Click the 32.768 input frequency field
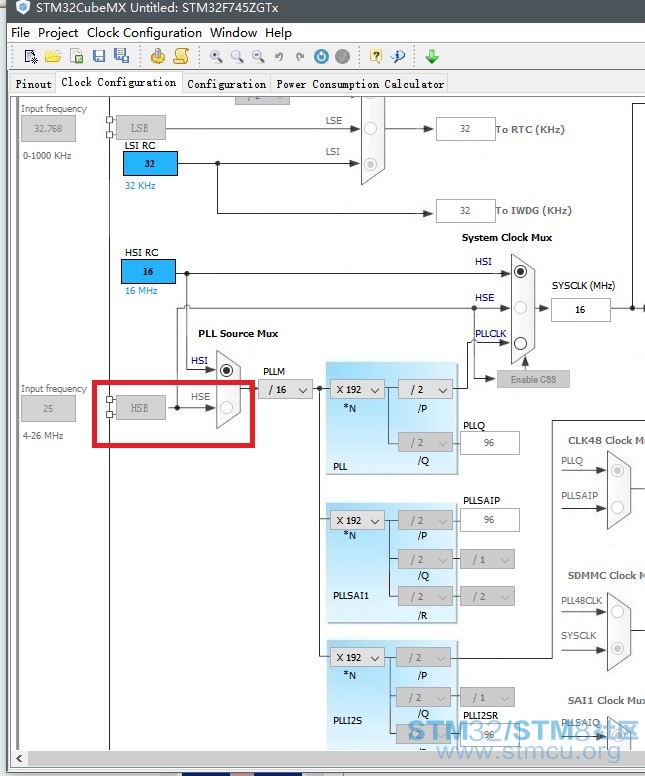 click(48, 129)
